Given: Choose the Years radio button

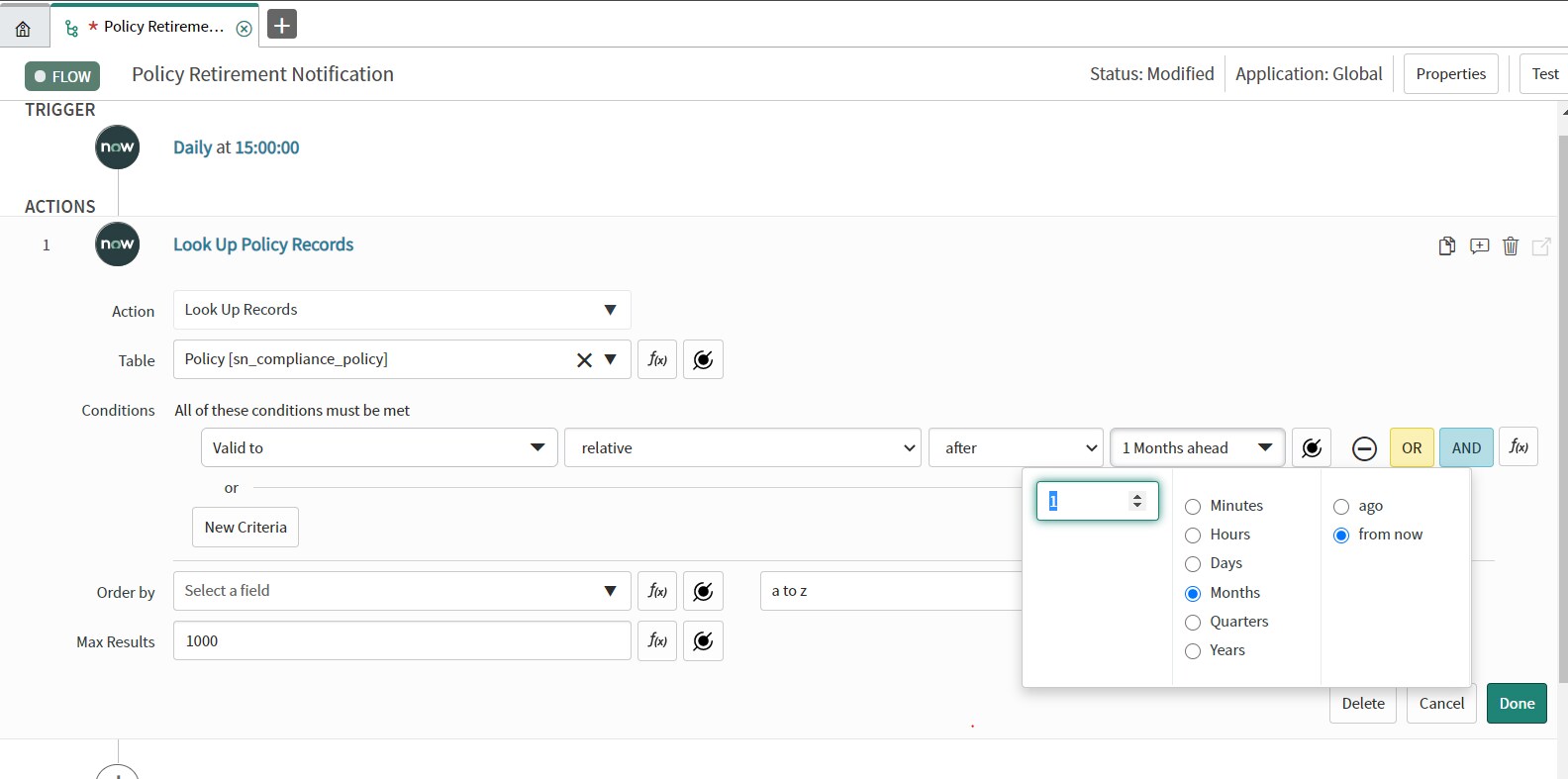Looking at the screenshot, I should click(x=1193, y=651).
